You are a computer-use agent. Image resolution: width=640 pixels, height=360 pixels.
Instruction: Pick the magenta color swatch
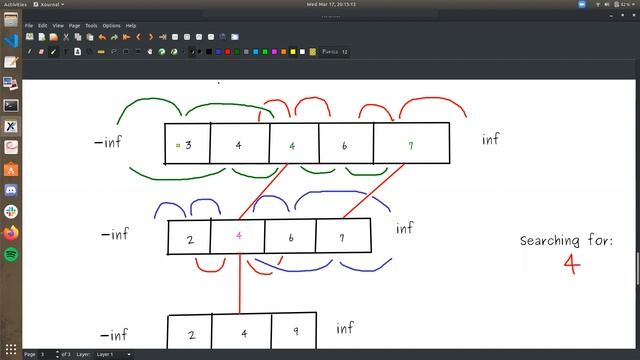(274, 52)
